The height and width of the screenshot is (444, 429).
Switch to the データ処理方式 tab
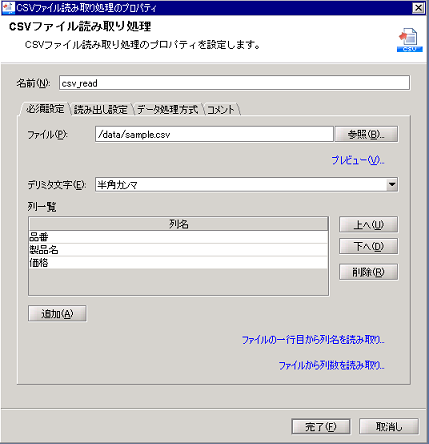(x=167, y=109)
